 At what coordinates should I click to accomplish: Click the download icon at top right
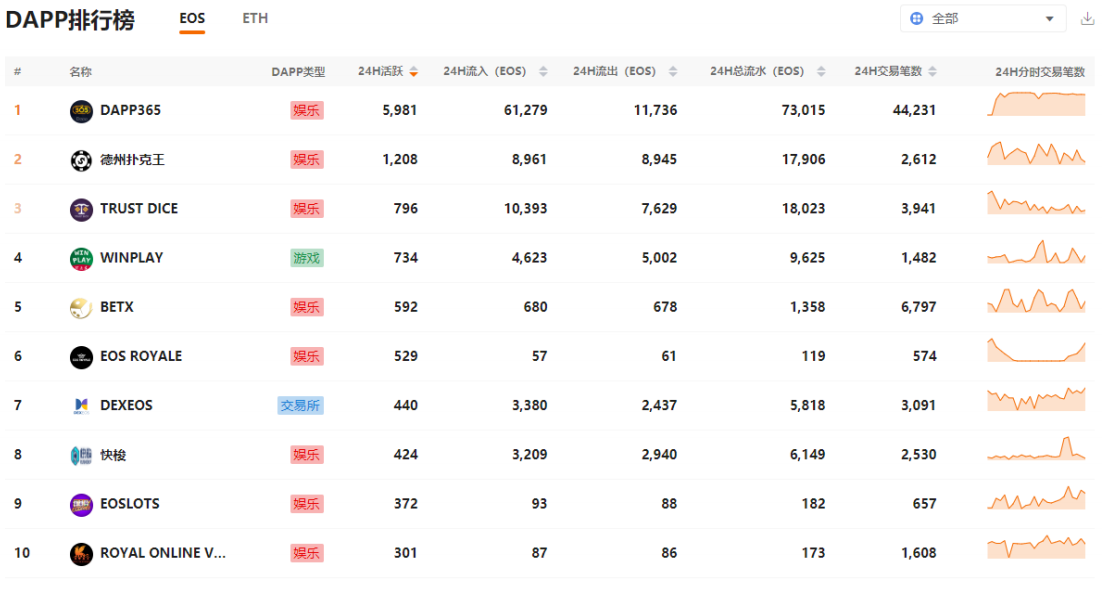click(x=1087, y=19)
